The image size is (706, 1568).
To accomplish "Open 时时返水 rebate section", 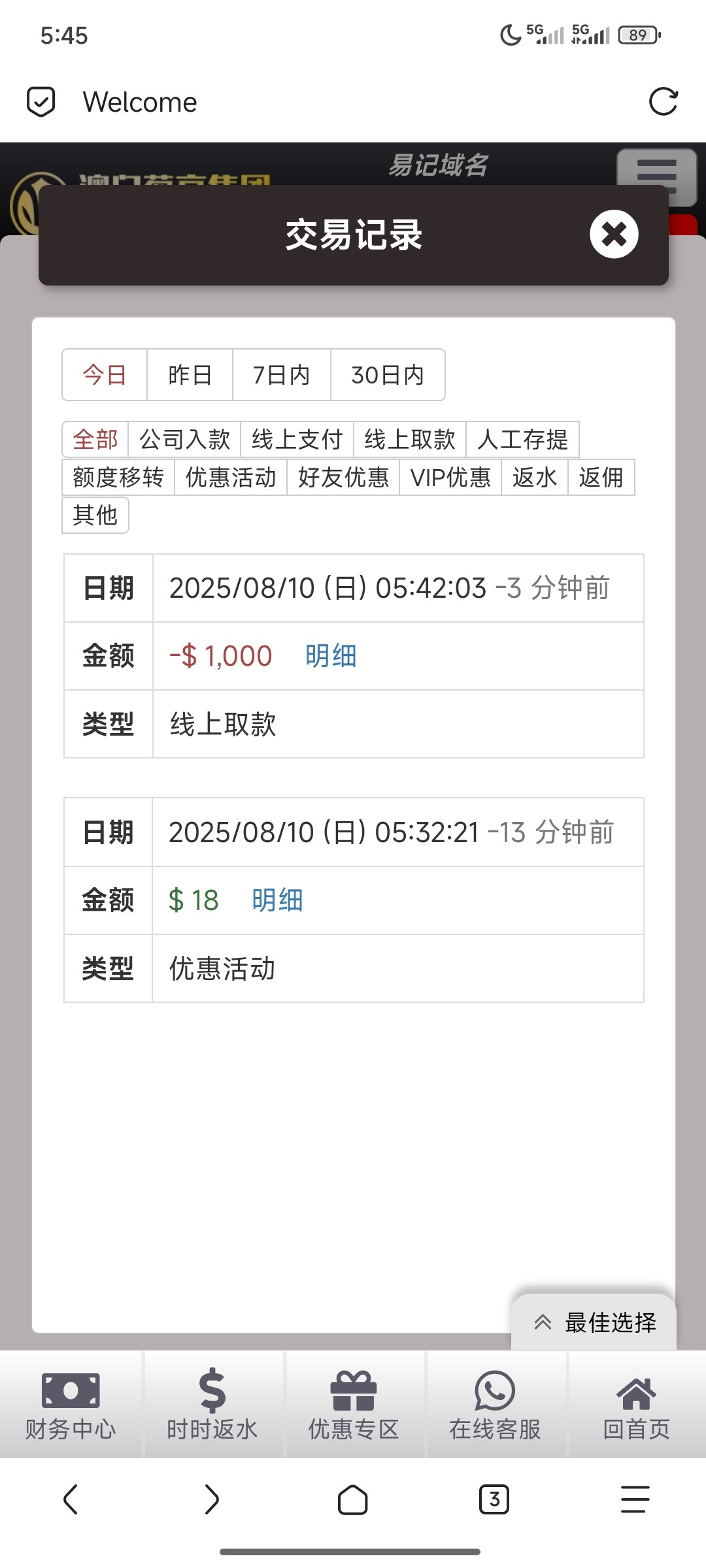I will coord(212,1405).
